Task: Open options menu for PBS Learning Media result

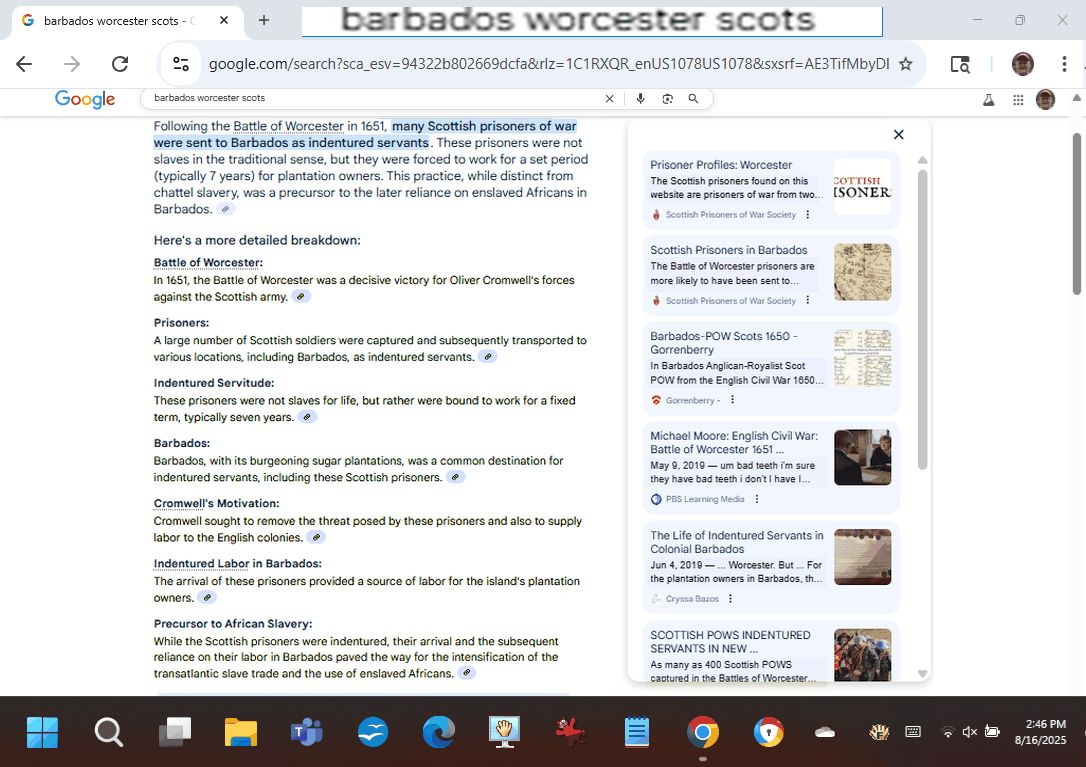Action: [756, 499]
